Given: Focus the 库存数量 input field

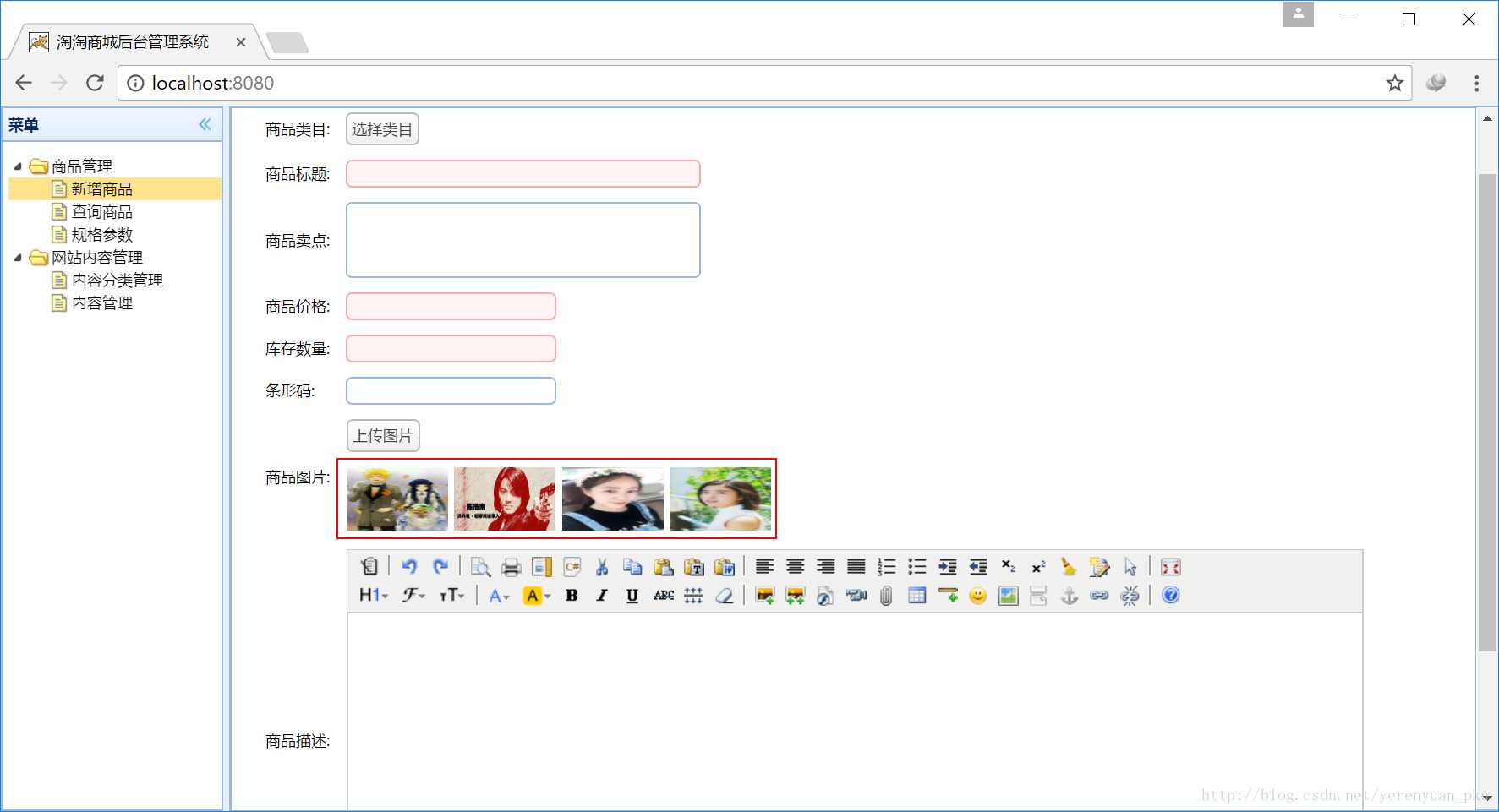Looking at the screenshot, I should tap(451, 349).
